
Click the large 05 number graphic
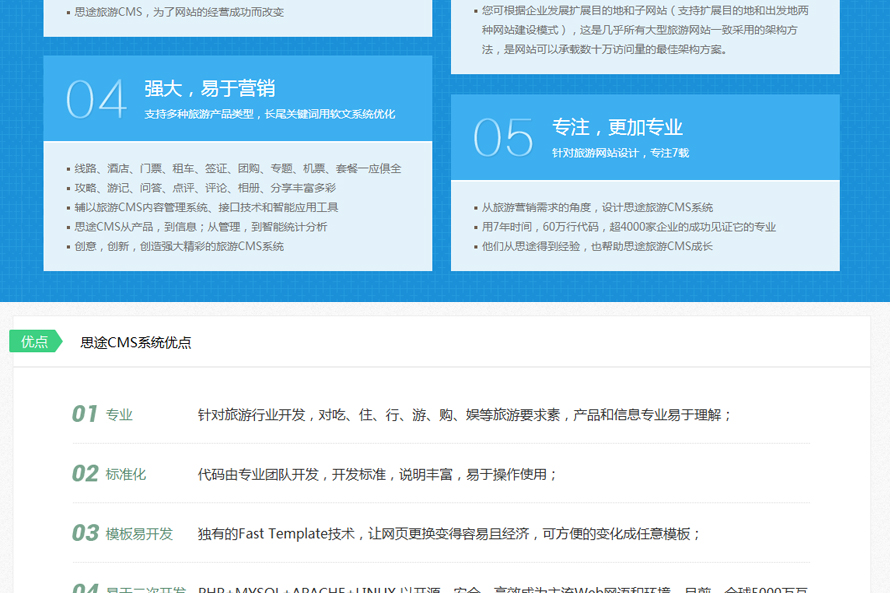(503, 137)
